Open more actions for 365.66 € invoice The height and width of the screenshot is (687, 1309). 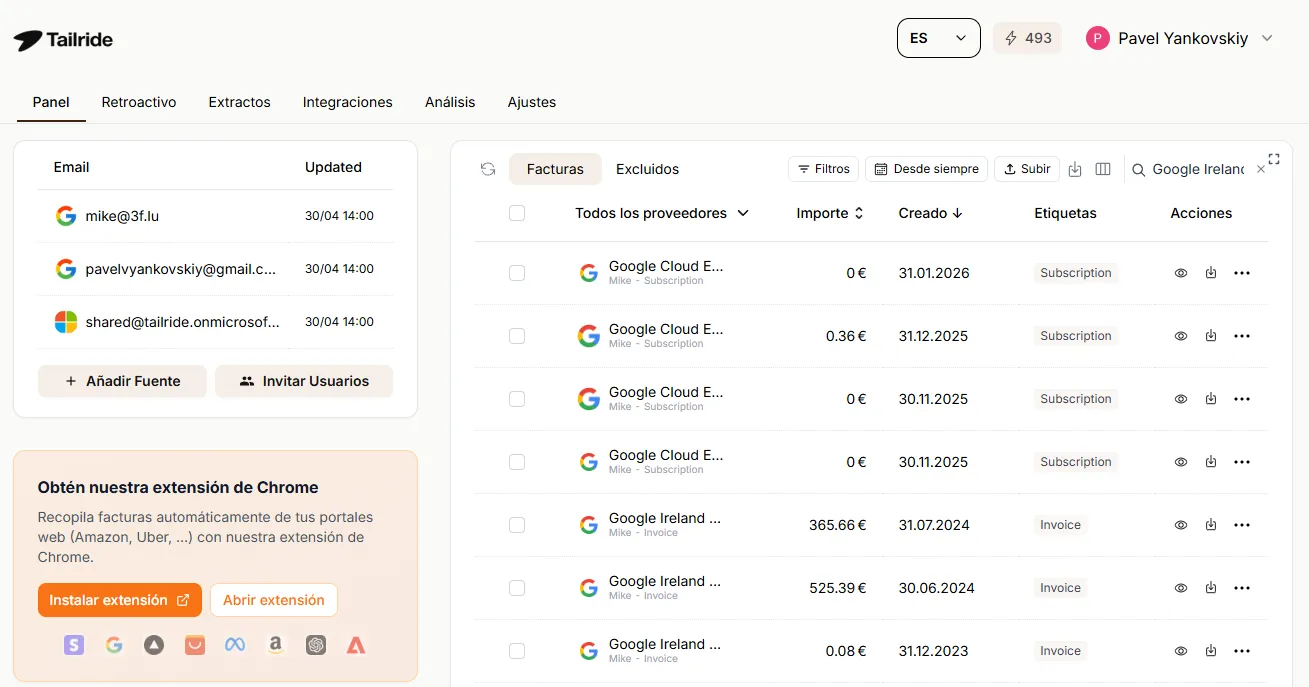1242,525
